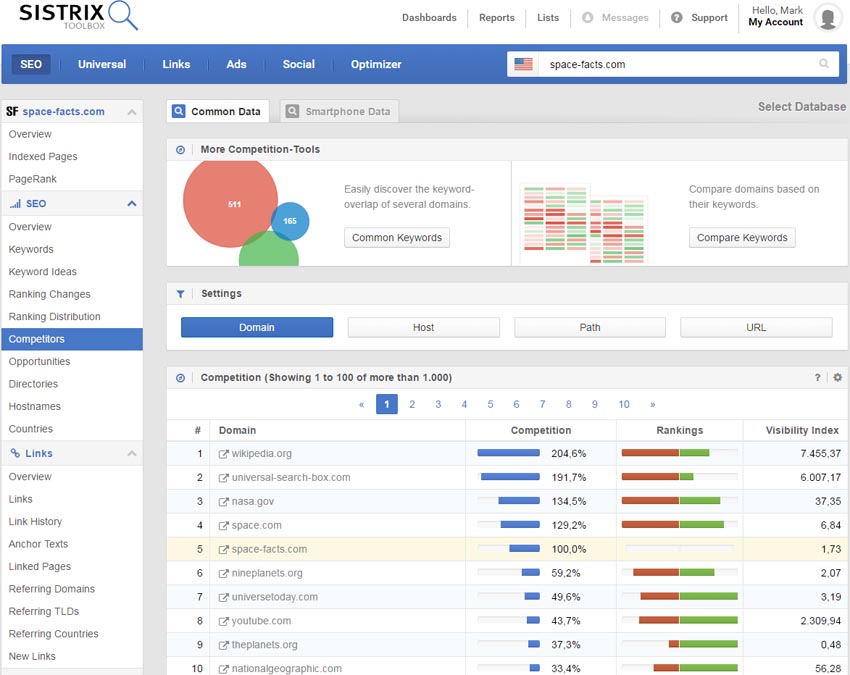The height and width of the screenshot is (675, 850).
Task: Click external link icon beside universetoday.com
Action: (223, 597)
